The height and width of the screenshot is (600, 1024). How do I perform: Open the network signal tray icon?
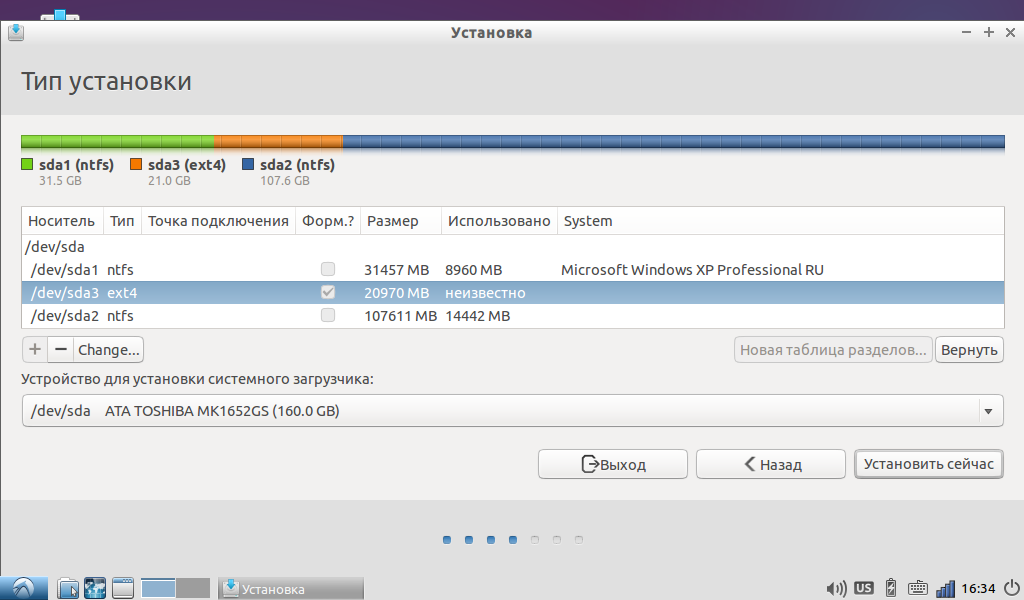tap(945, 588)
